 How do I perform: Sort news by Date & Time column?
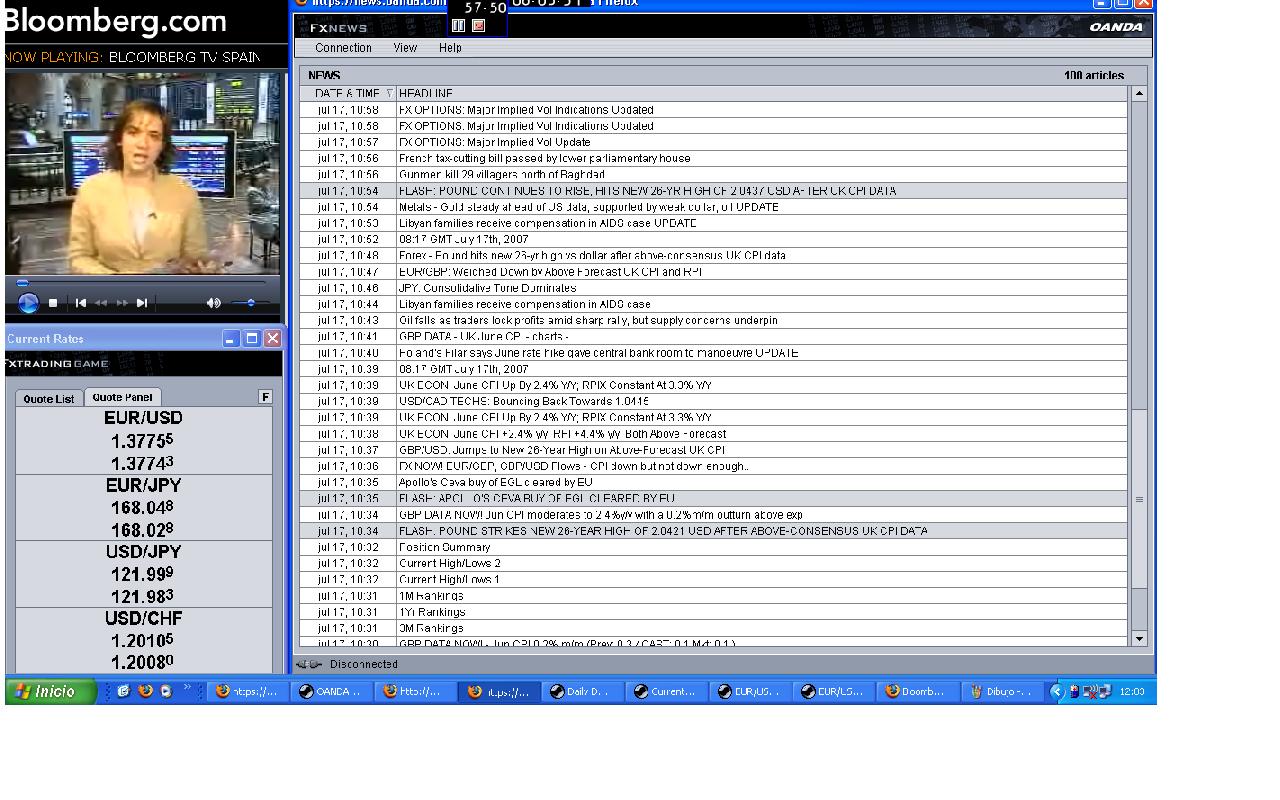click(348, 93)
